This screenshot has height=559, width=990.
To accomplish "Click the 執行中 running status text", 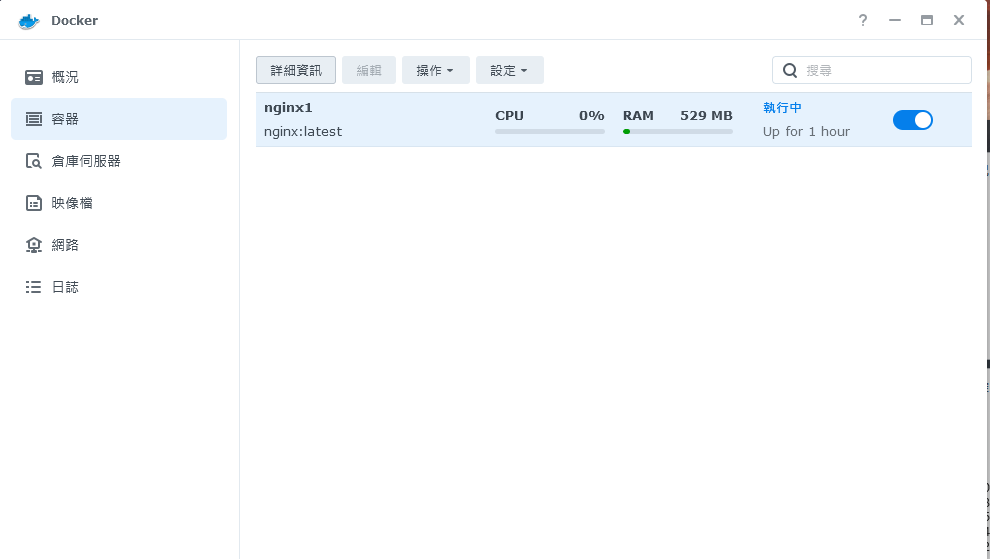I will [x=782, y=107].
